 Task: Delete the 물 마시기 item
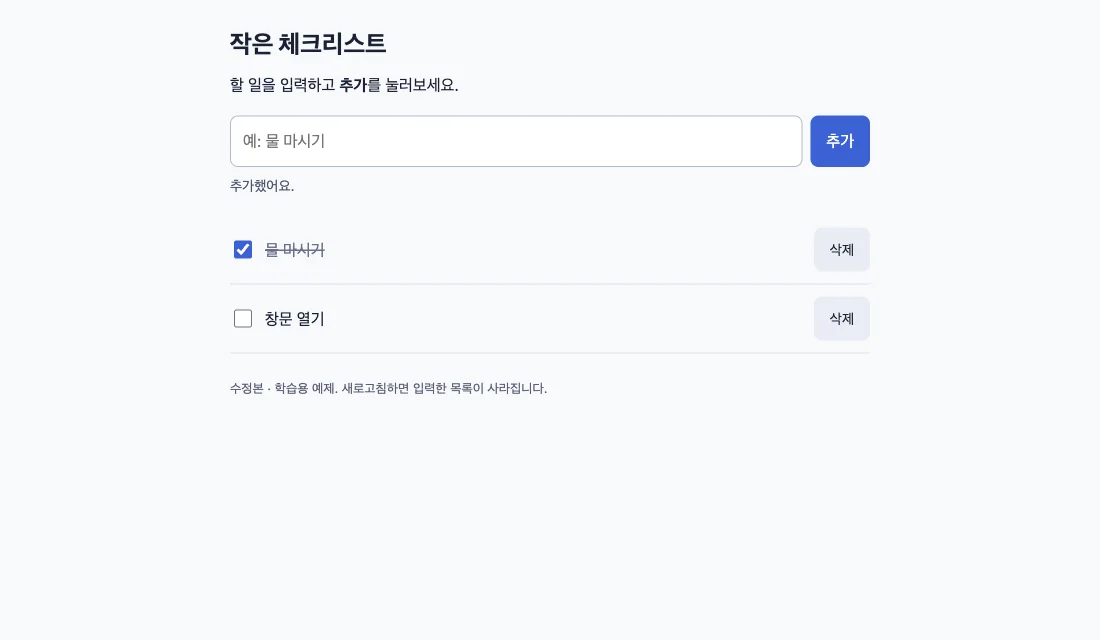[841, 249]
